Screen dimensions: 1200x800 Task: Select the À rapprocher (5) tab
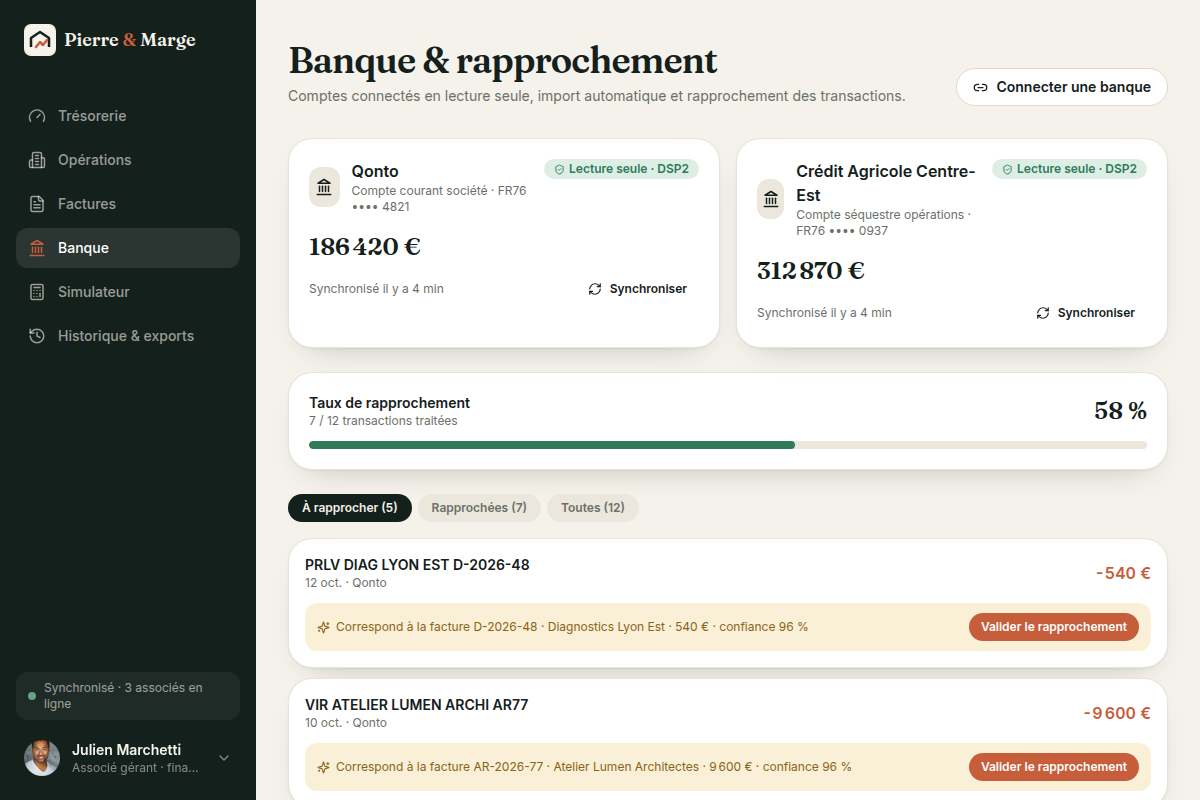[x=350, y=508]
